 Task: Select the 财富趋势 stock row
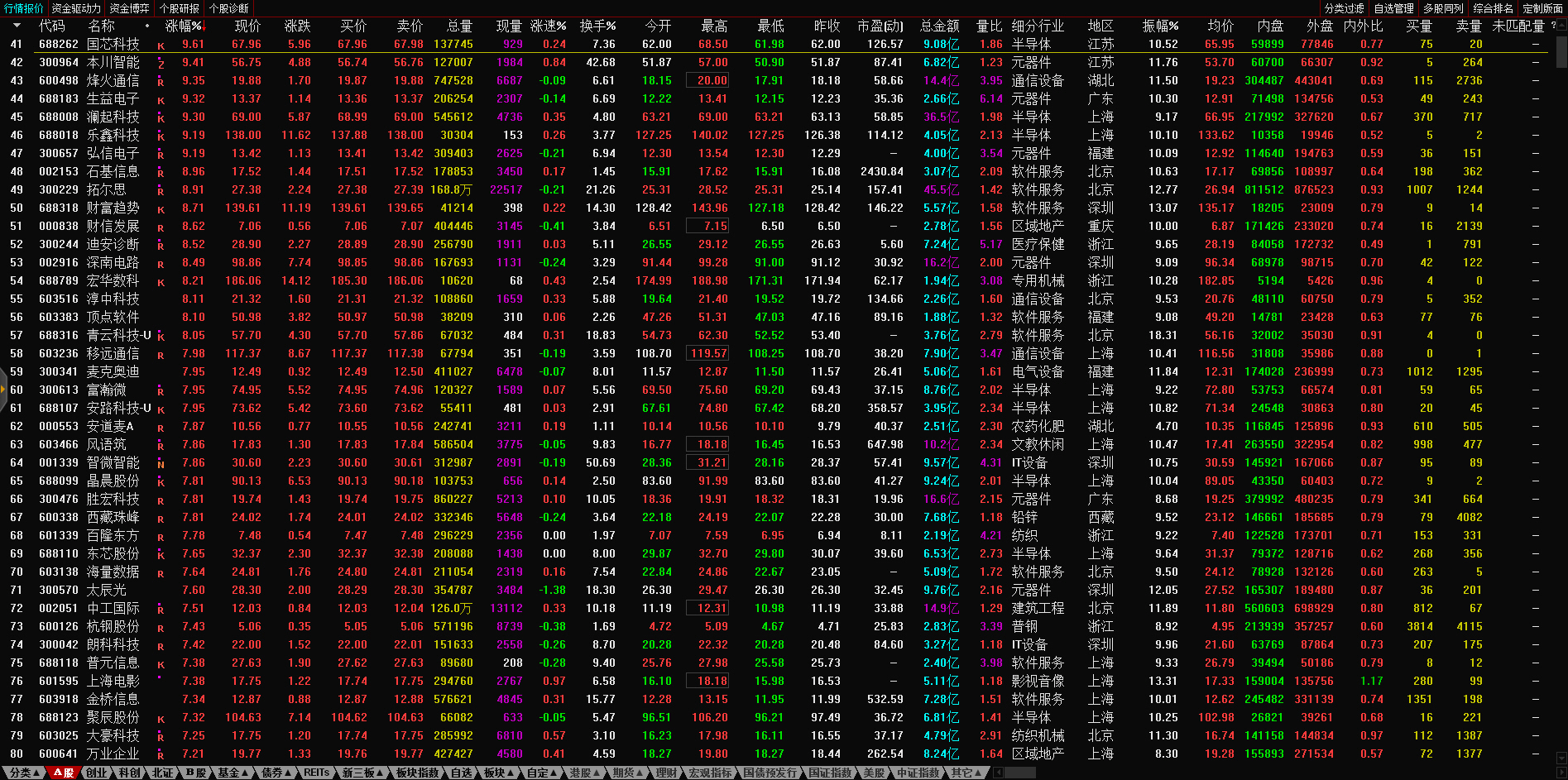[x=113, y=208]
